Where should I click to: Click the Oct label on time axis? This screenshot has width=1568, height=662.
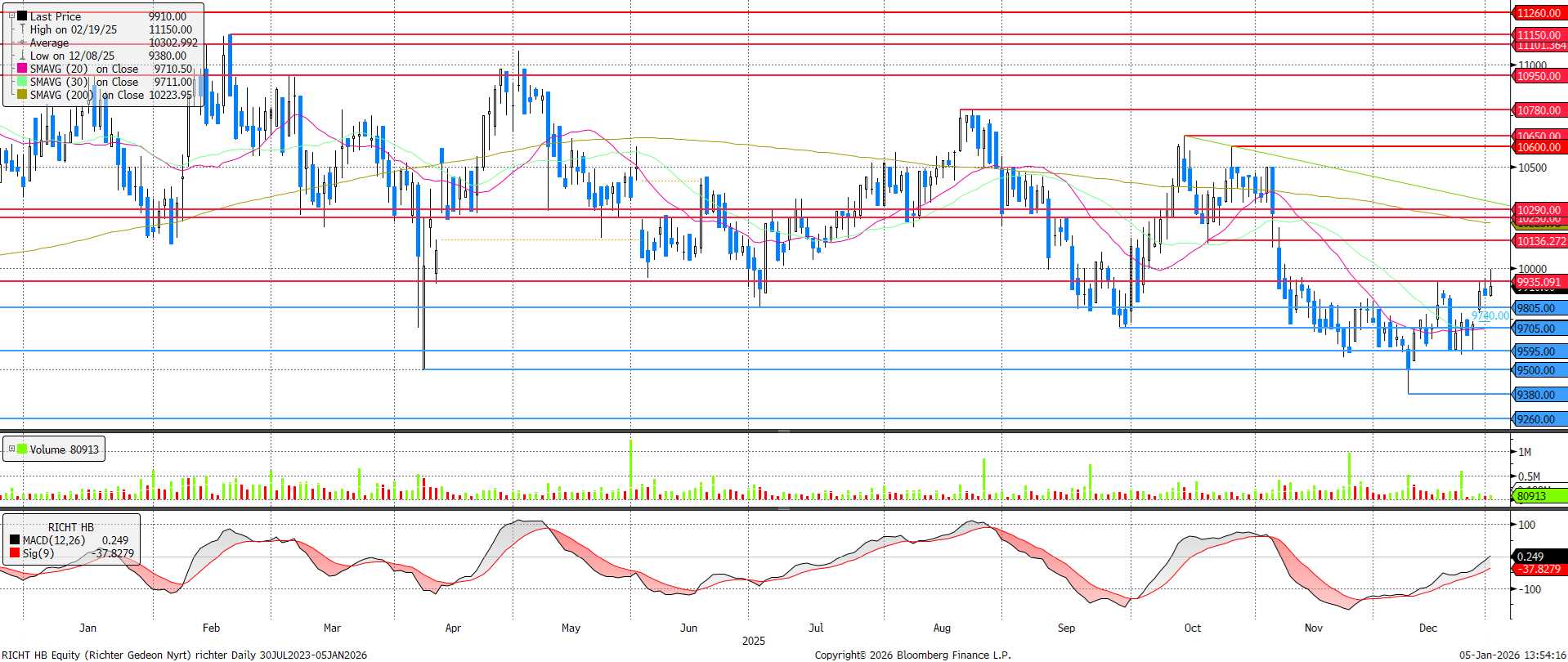1192,628
